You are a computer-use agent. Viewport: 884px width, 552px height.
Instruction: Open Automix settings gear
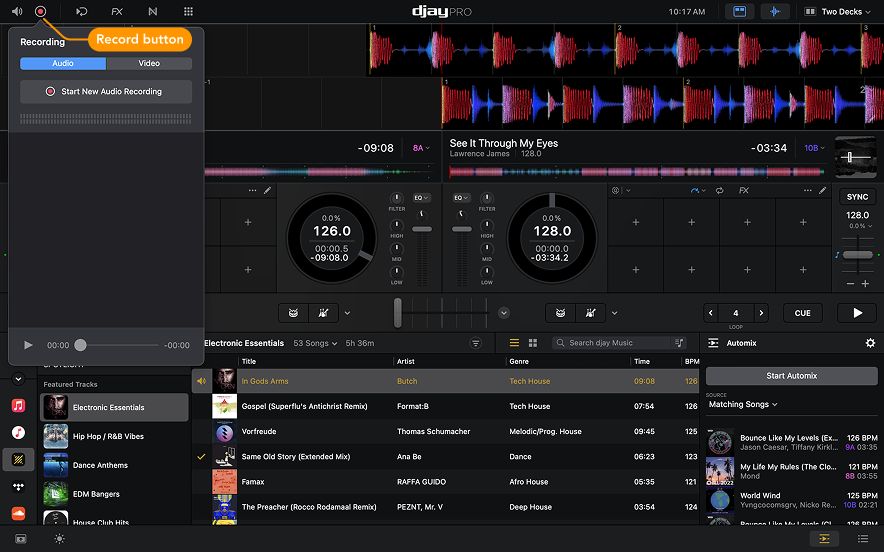(870, 343)
